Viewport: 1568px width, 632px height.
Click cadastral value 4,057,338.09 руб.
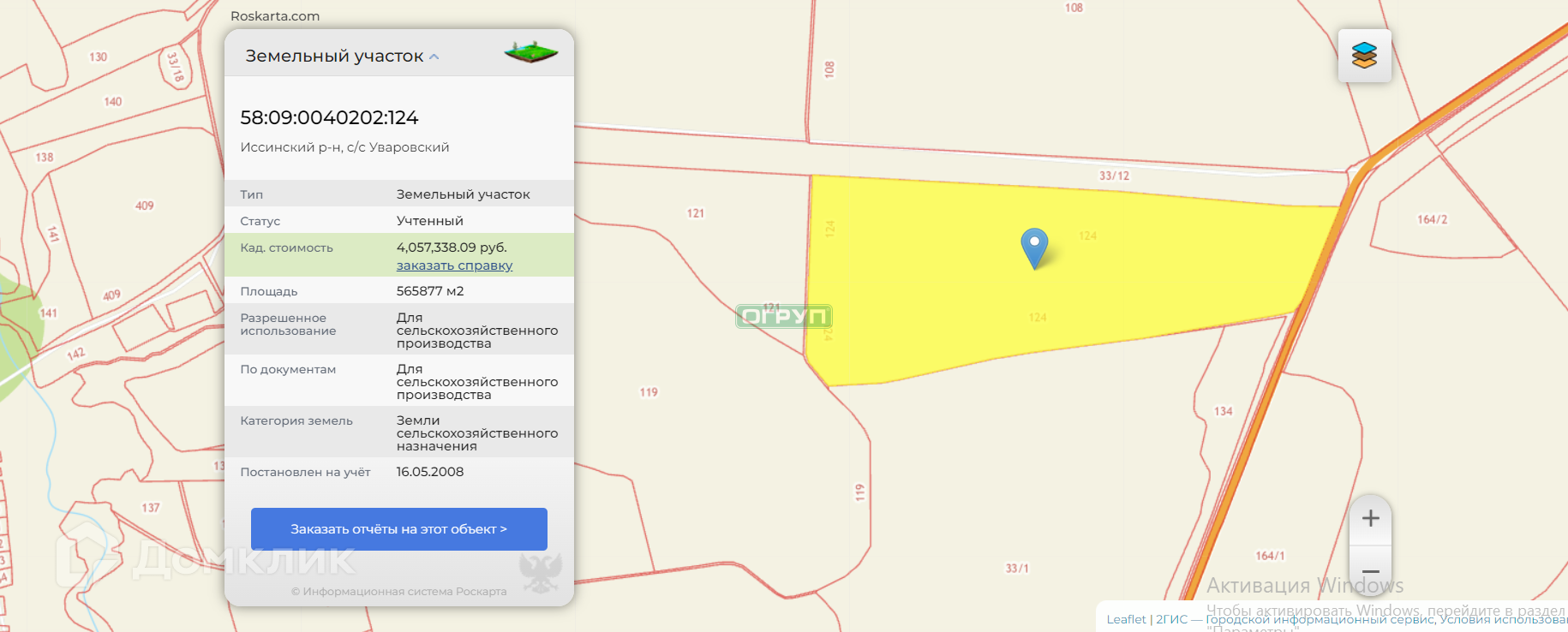click(x=452, y=247)
